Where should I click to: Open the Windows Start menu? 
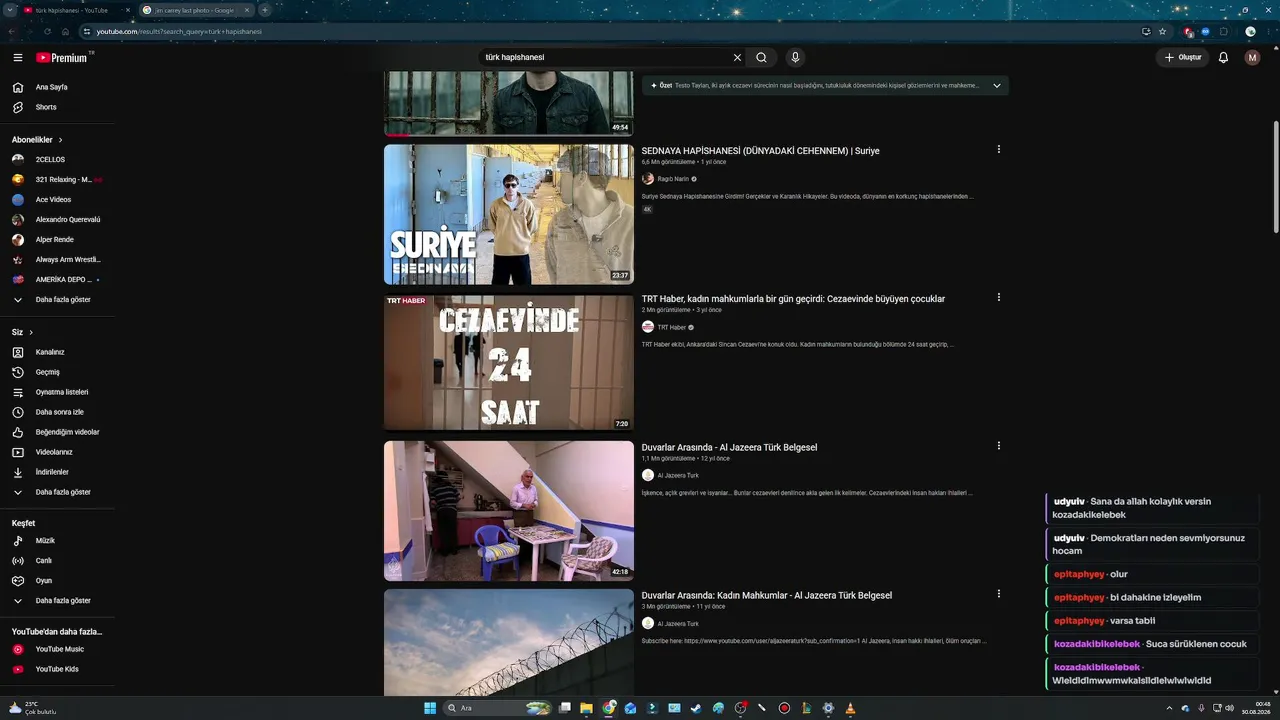[430, 708]
